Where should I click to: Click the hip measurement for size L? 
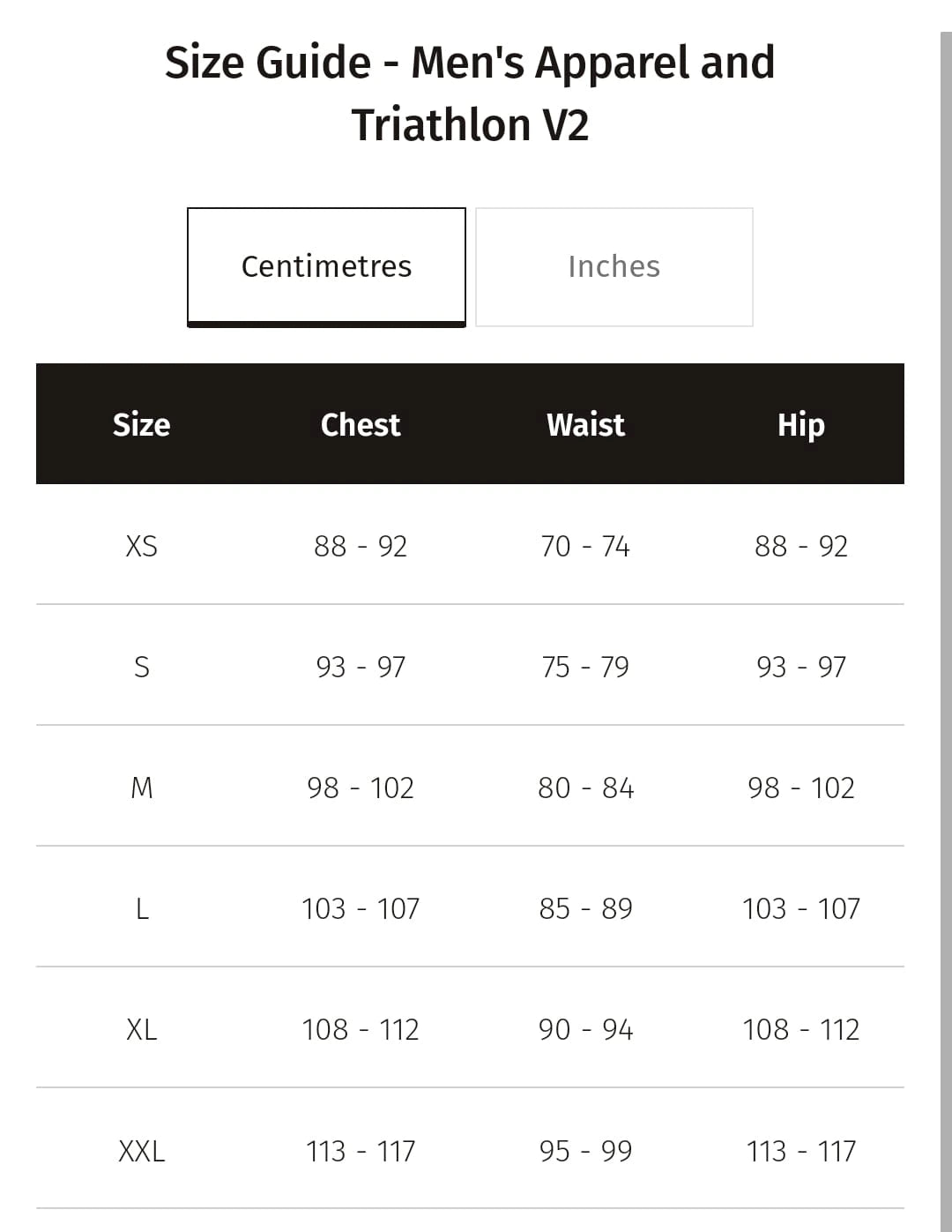click(x=800, y=908)
